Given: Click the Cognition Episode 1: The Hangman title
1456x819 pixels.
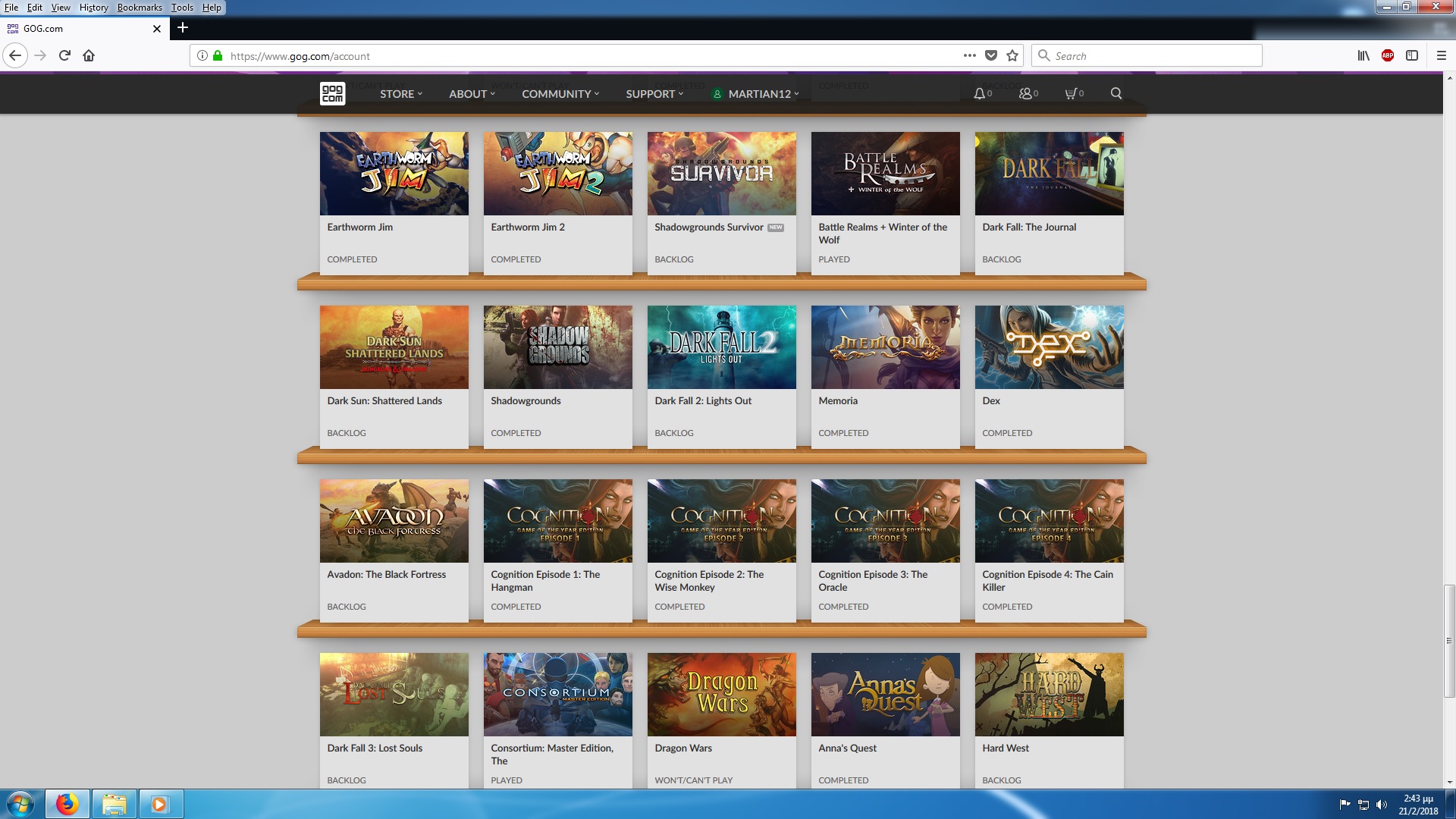Looking at the screenshot, I should click(545, 581).
